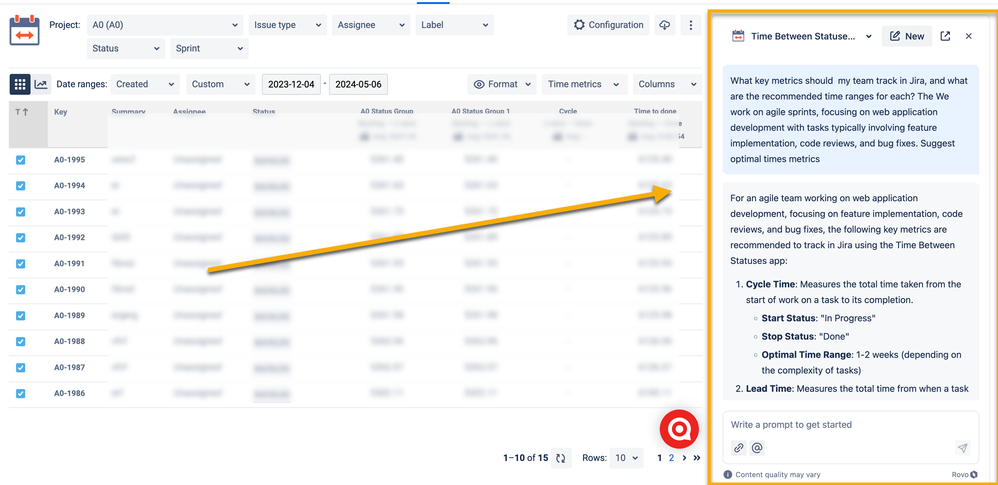Open the Project A0 dropdown
The height and width of the screenshot is (485, 998).
(x=164, y=25)
